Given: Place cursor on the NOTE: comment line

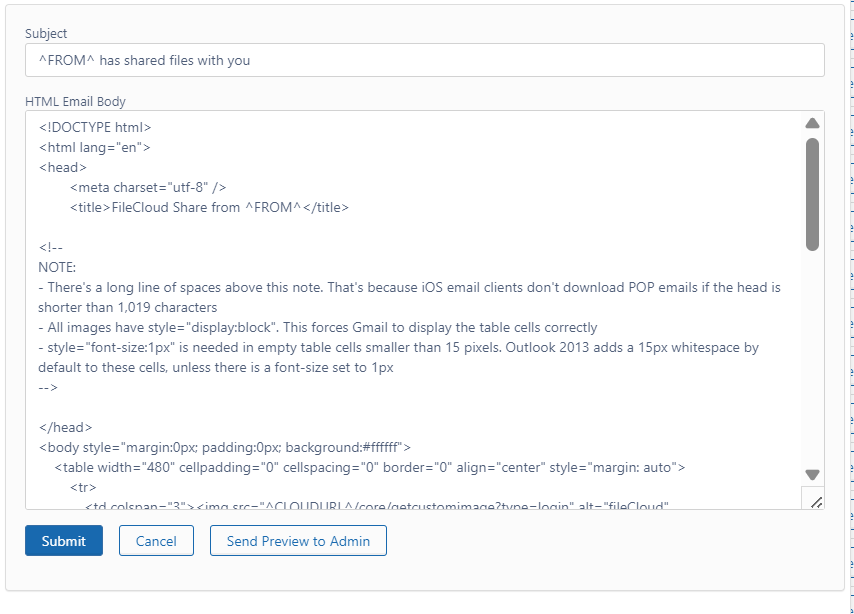Looking at the screenshot, I should point(57,267).
